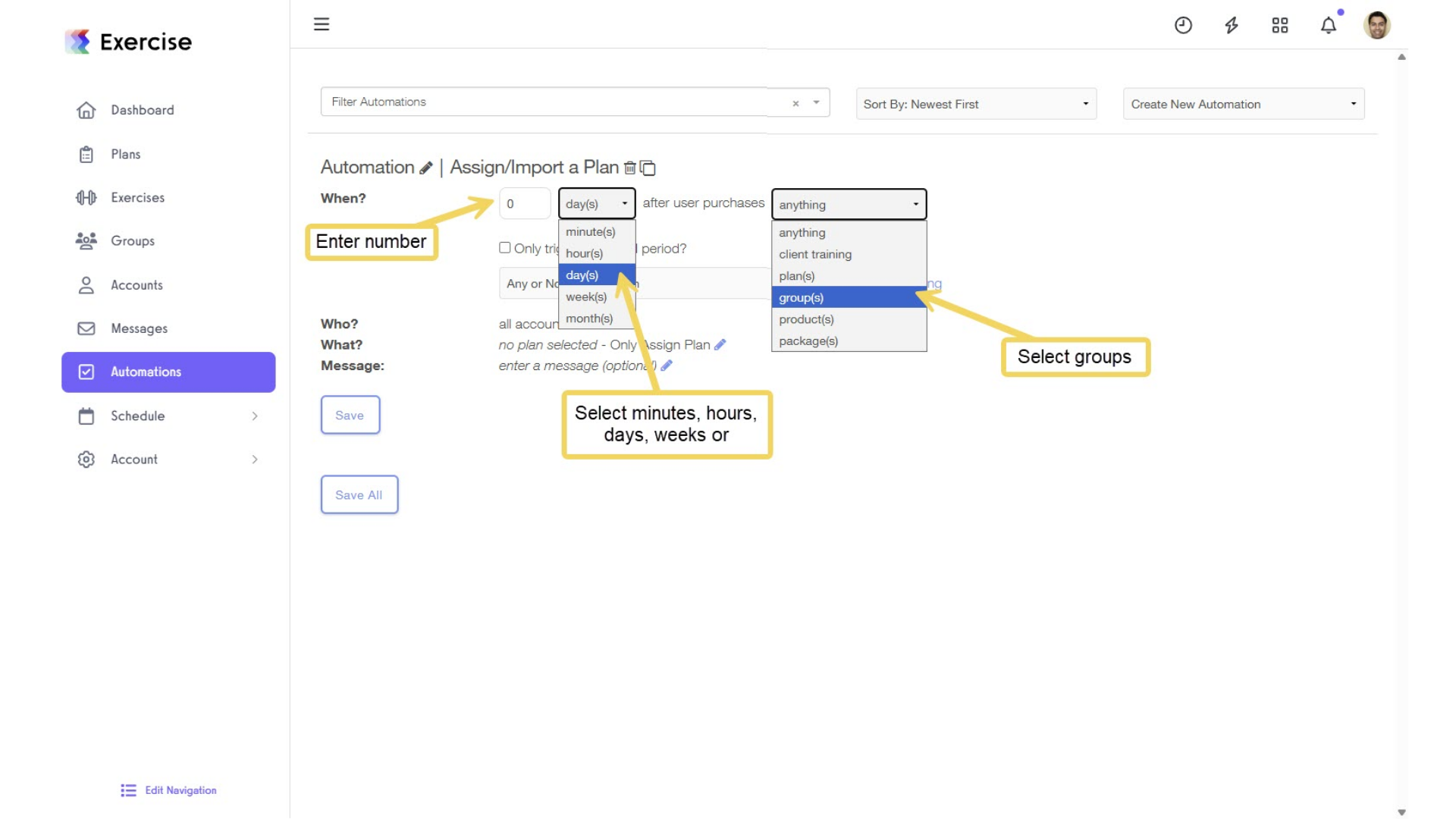The height and width of the screenshot is (819, 1456).
Task: Edit the message pencil icon
Action: pyautogui.click(x=667, y=366)
